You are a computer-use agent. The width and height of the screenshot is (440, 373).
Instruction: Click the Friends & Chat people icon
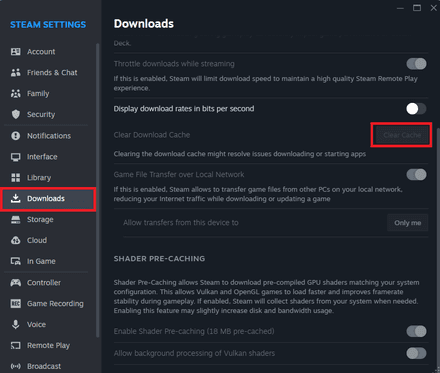click(x=16, y=72)
